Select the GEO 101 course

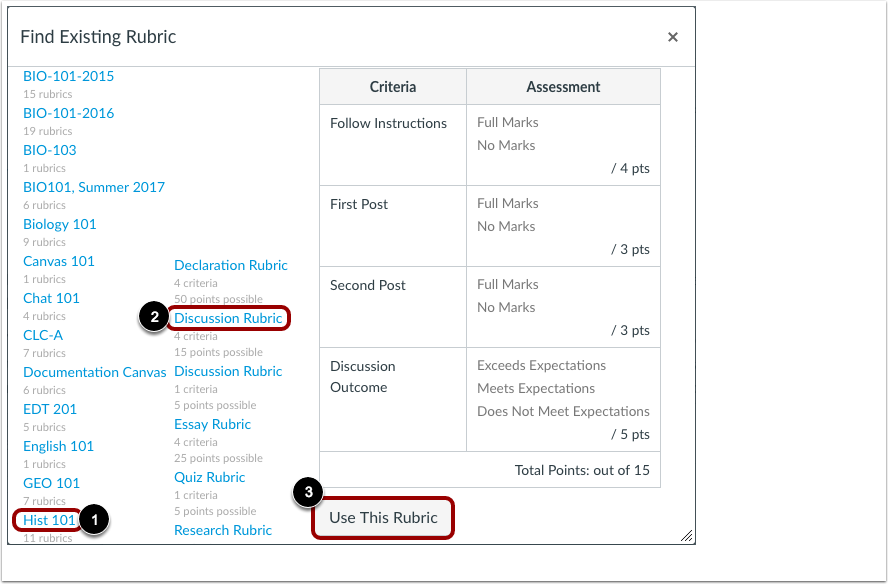point(51,483)
